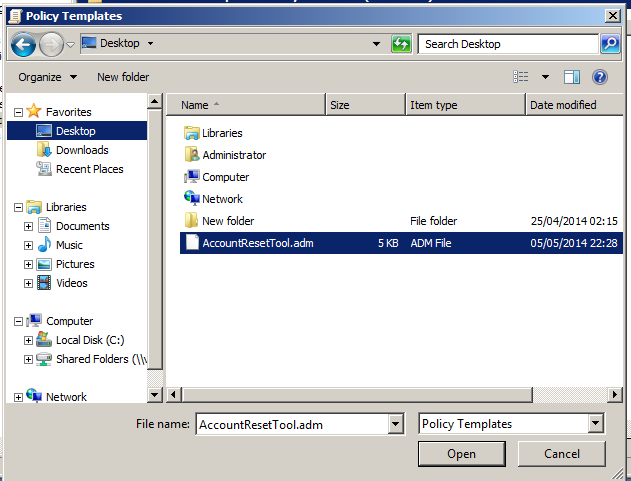Click the search magnifier icon
This screenshot has height=481, width=631.
click(610, 44)
